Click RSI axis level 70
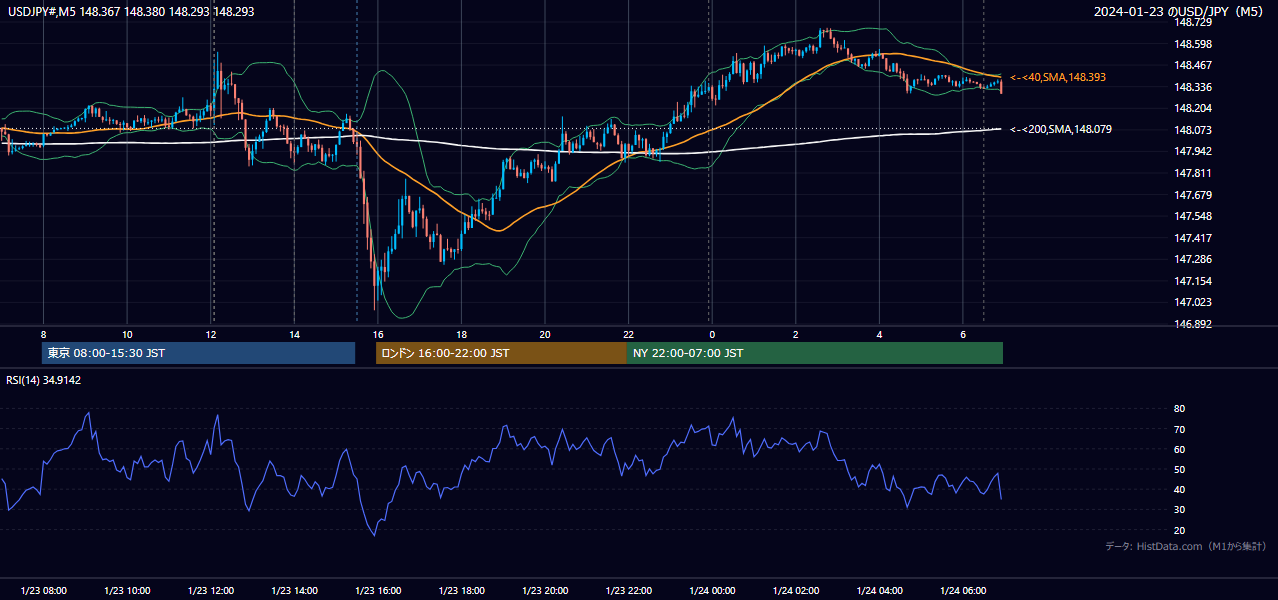The width and height of the screenshot is (1278, 600). [x=1180, y=429]
